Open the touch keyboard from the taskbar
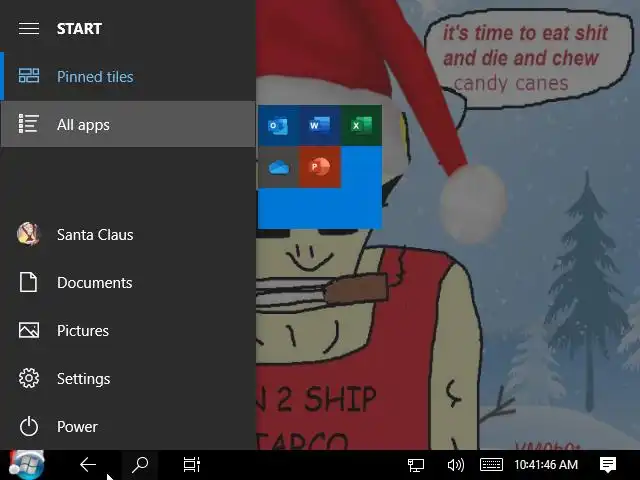This screenshot has height=480, width=640. click(x=491, y=464)
